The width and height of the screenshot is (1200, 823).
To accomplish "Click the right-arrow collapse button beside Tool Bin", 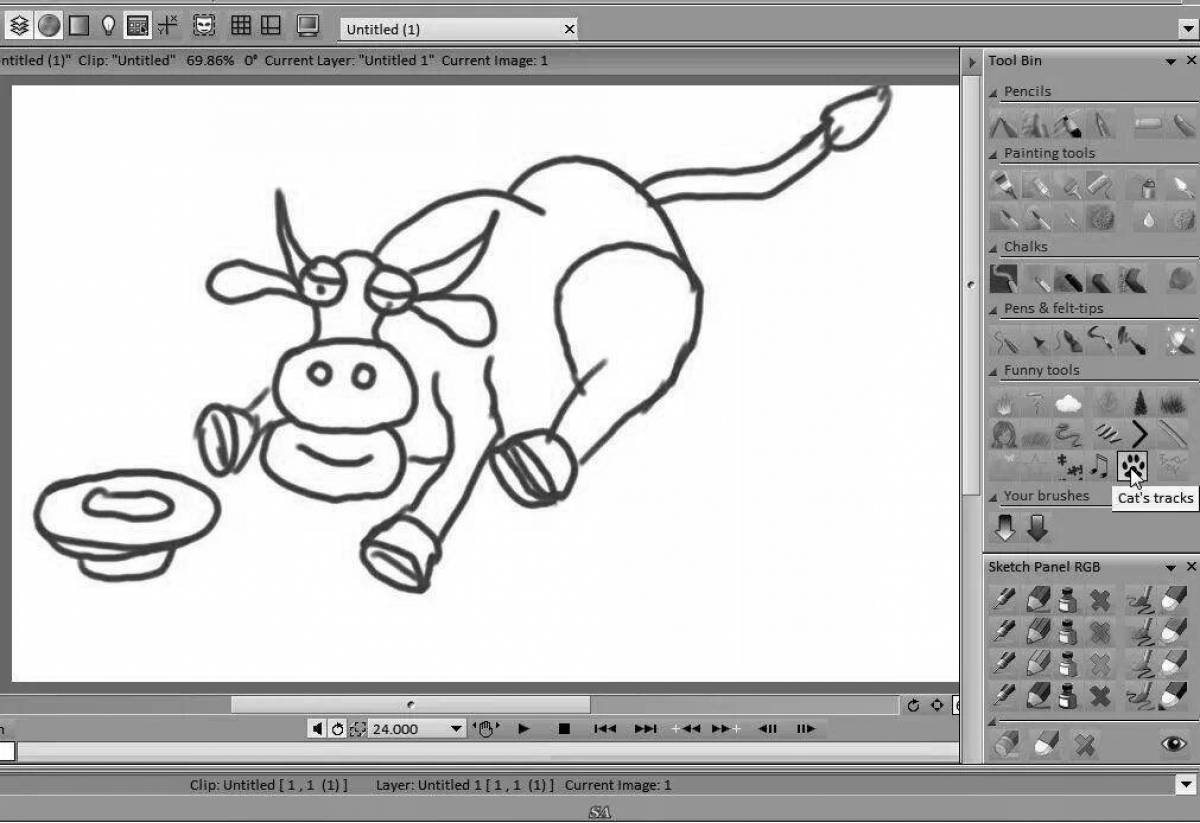I will [x=970, y=62].
